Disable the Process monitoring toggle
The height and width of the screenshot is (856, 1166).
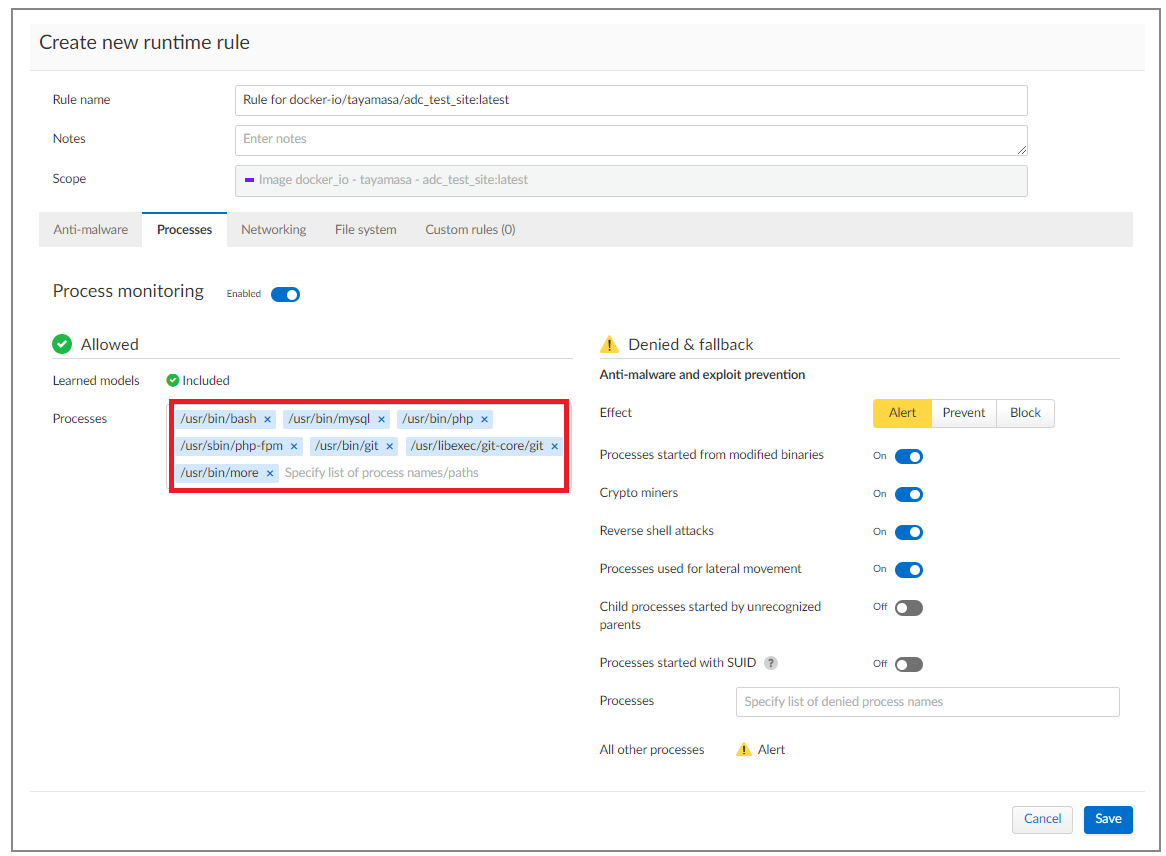click(x=285, y=294)
